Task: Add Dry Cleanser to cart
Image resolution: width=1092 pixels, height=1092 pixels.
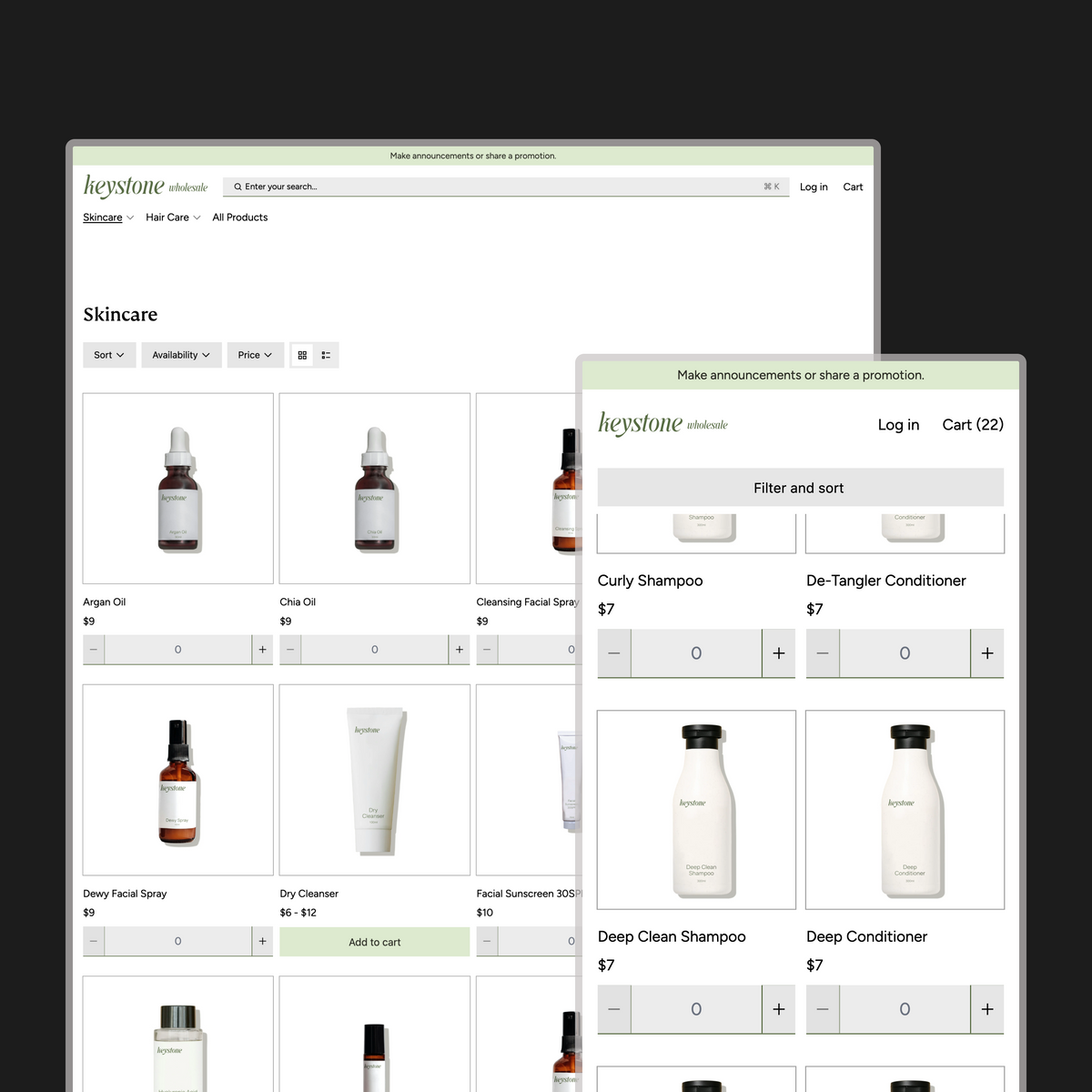Action: [x=374, y=941]
